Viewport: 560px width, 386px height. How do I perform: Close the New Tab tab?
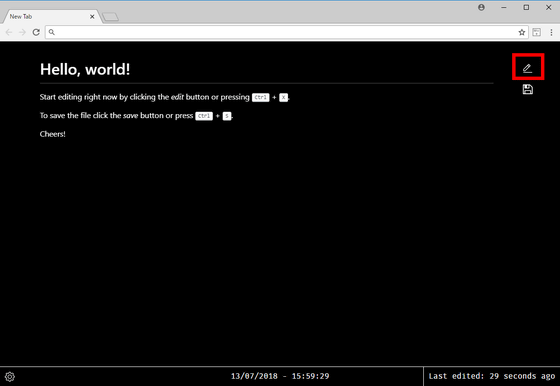[x=92, y=17]
